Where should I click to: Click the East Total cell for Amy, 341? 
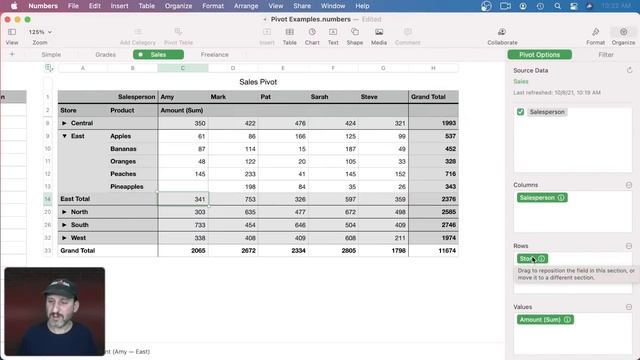pyautogui.click(x=183, y=199)
